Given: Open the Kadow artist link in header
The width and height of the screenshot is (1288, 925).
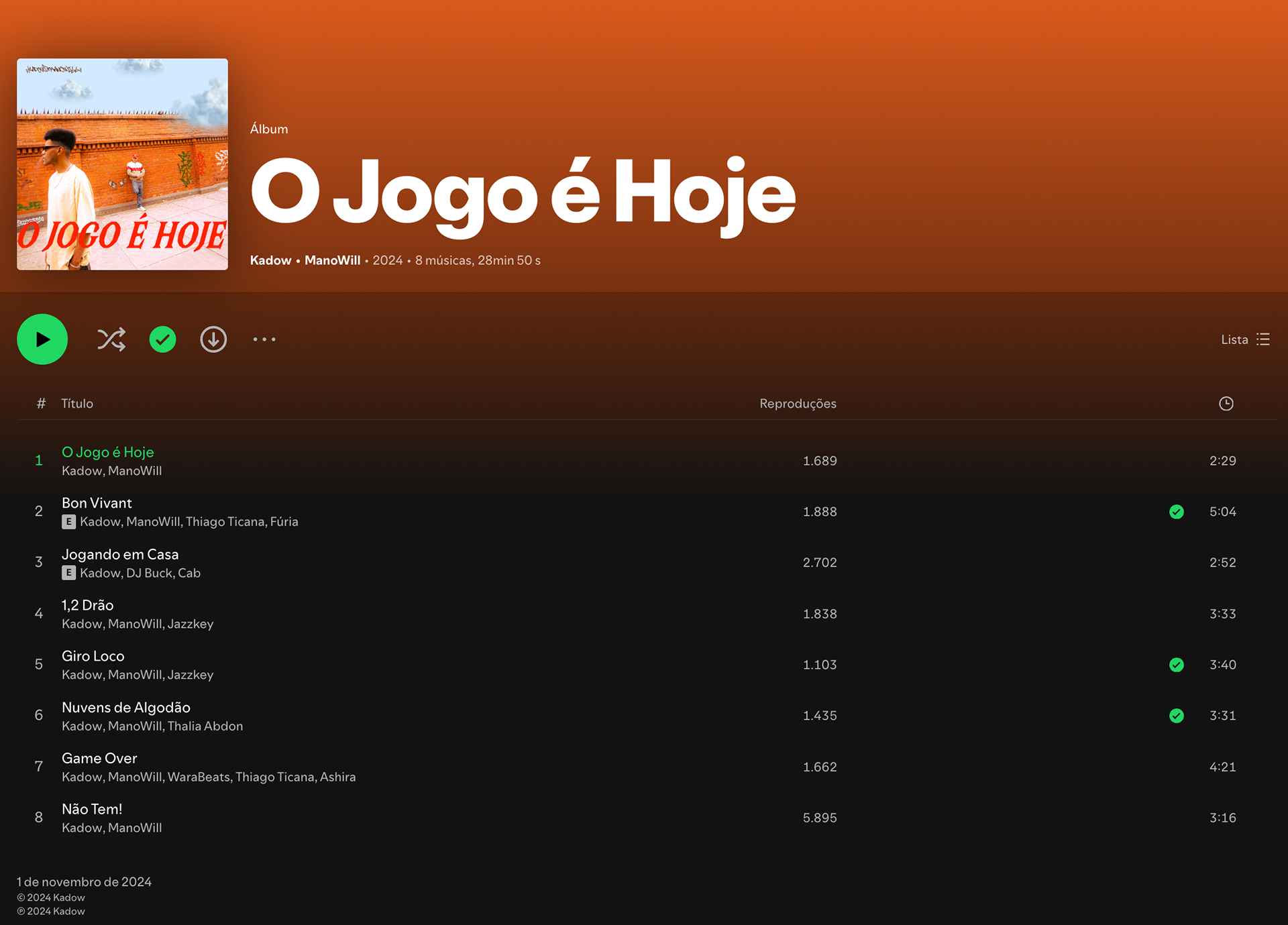Looking at the screenshot, I should tap(271, 260).
